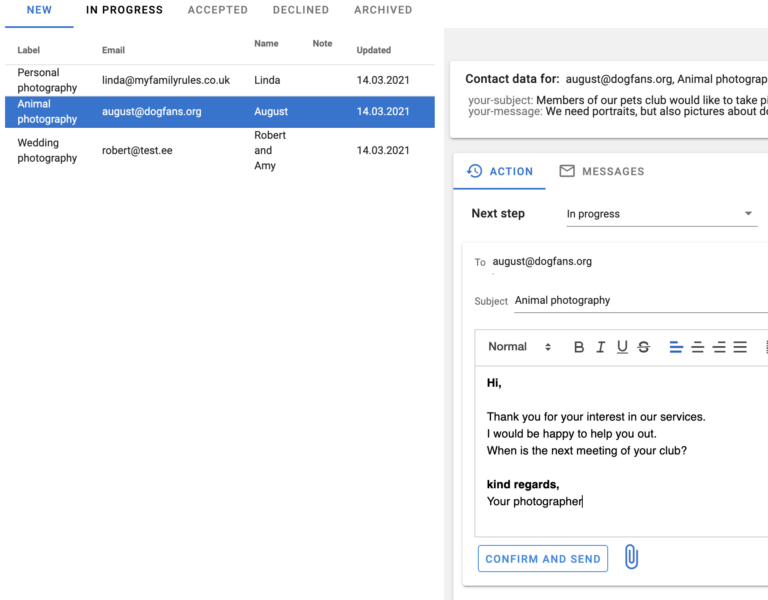Click the your-message line in contact data
Screen dimensions: 768x600
[x=618, y=112]
